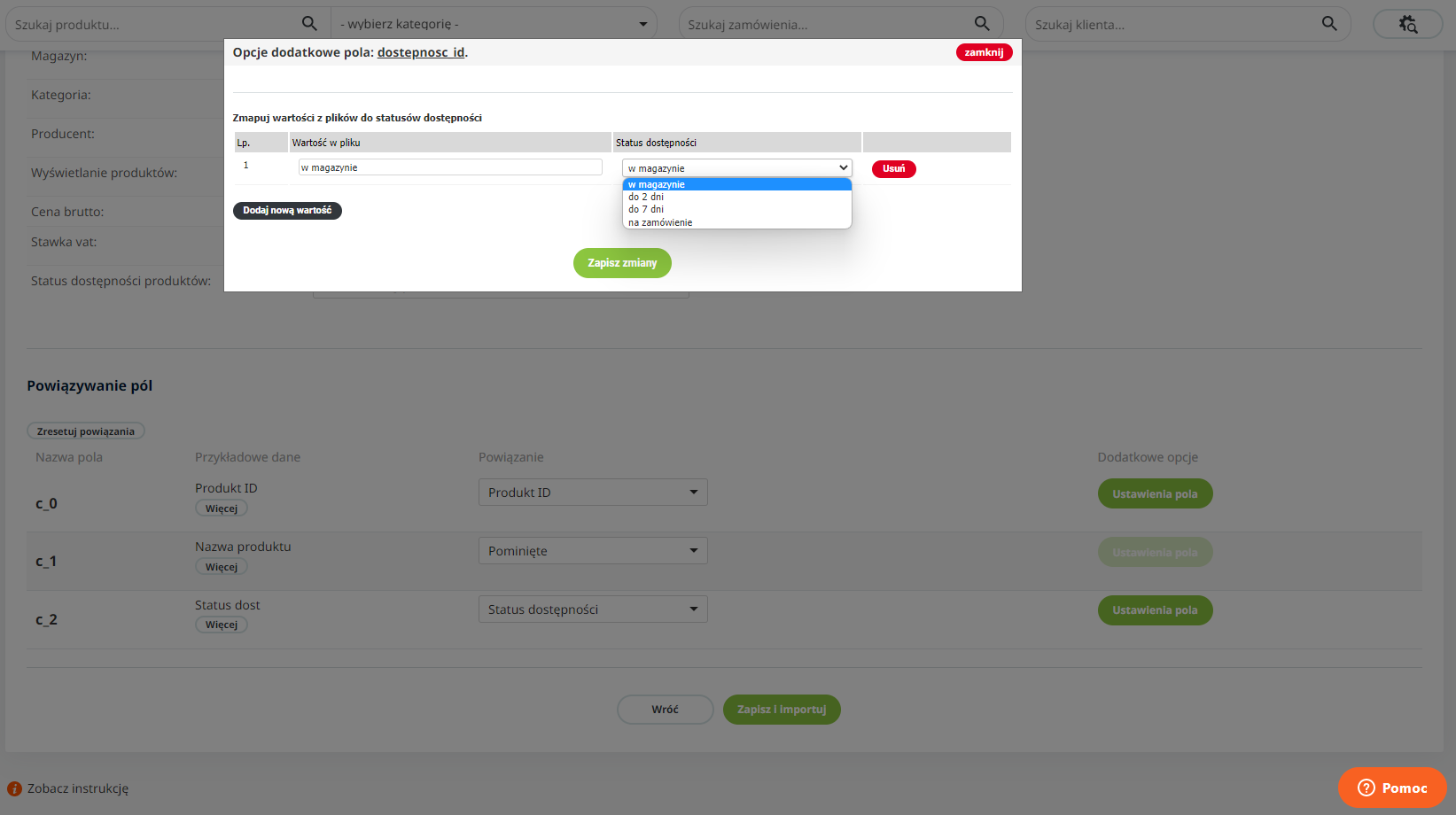Open 'Zobacz instrukcję' link
Viewport: 1456px width, 815px height.
tap(78, 788)
